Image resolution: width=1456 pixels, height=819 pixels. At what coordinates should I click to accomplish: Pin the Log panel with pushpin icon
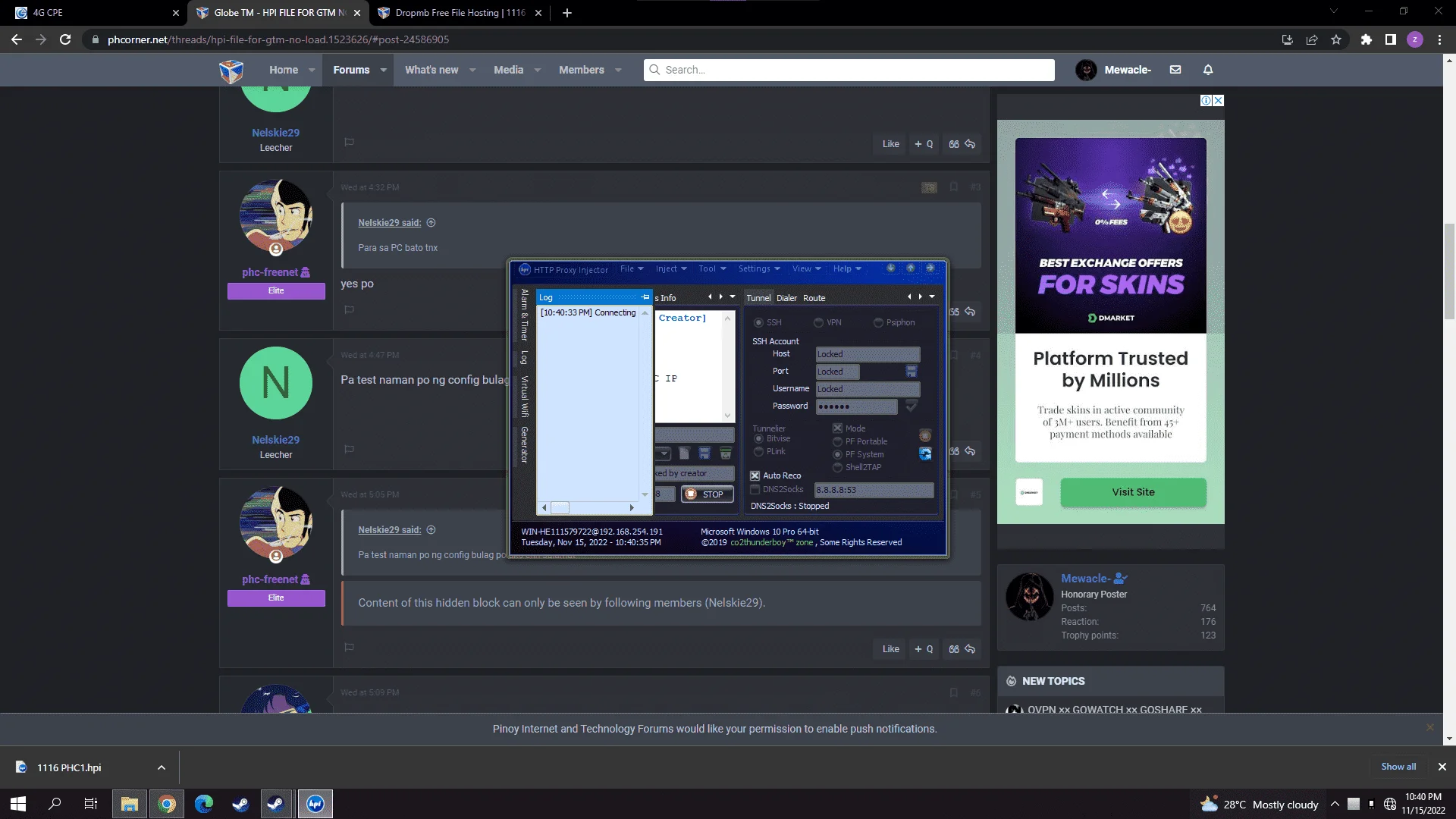[x=645, y=297]
